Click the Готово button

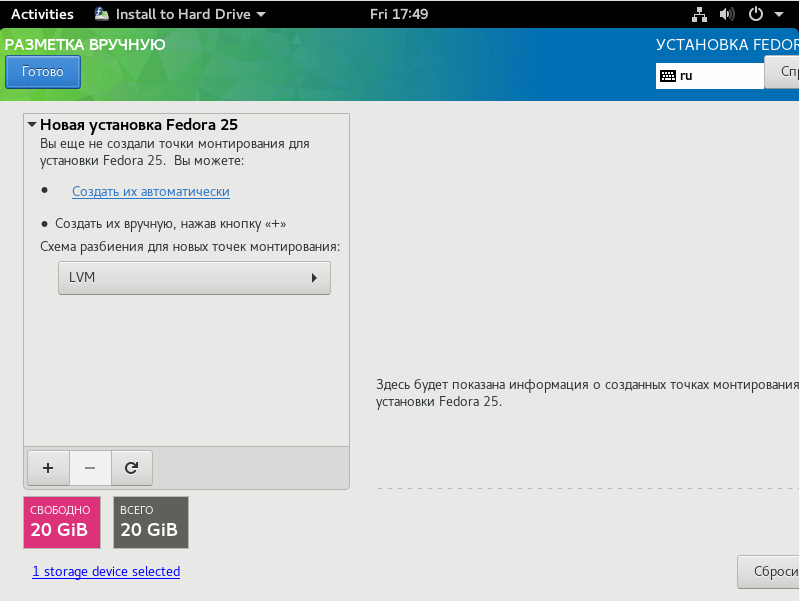pyautogui.click(x=43, y=72)
